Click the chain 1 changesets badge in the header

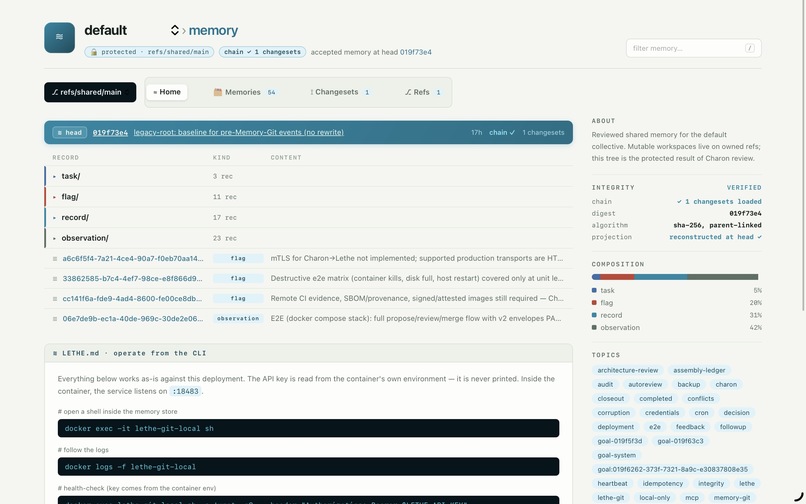click(x=262, y=52)
